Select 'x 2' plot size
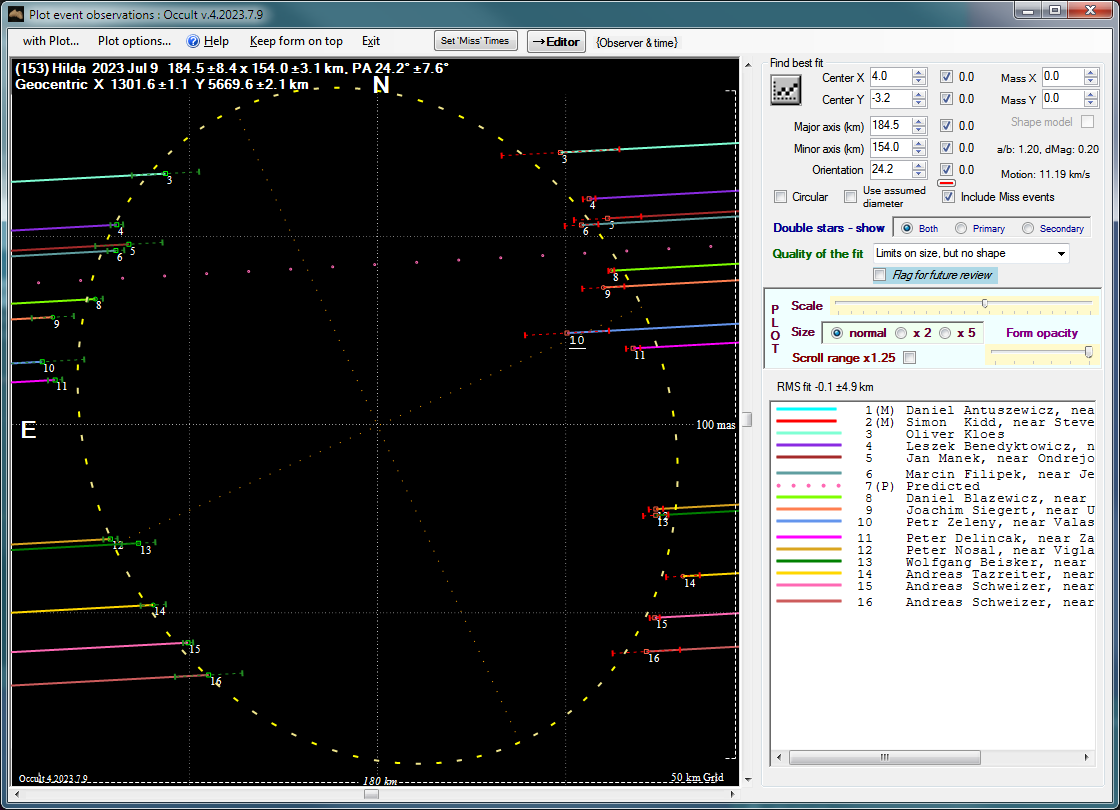Screen dimensions: 1120x810 click(901, 334)
